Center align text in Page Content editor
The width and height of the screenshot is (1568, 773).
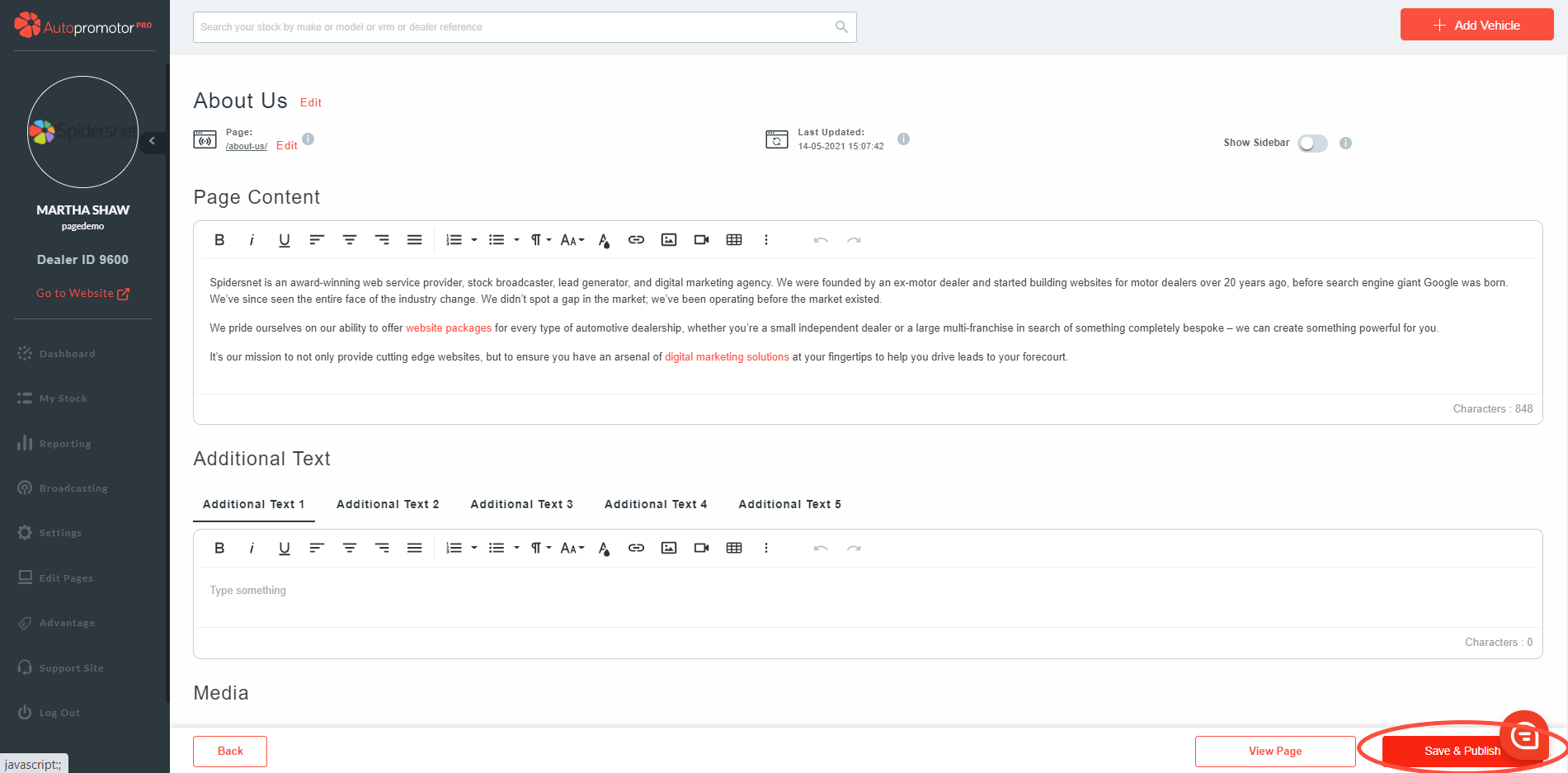tap(350, 240)
